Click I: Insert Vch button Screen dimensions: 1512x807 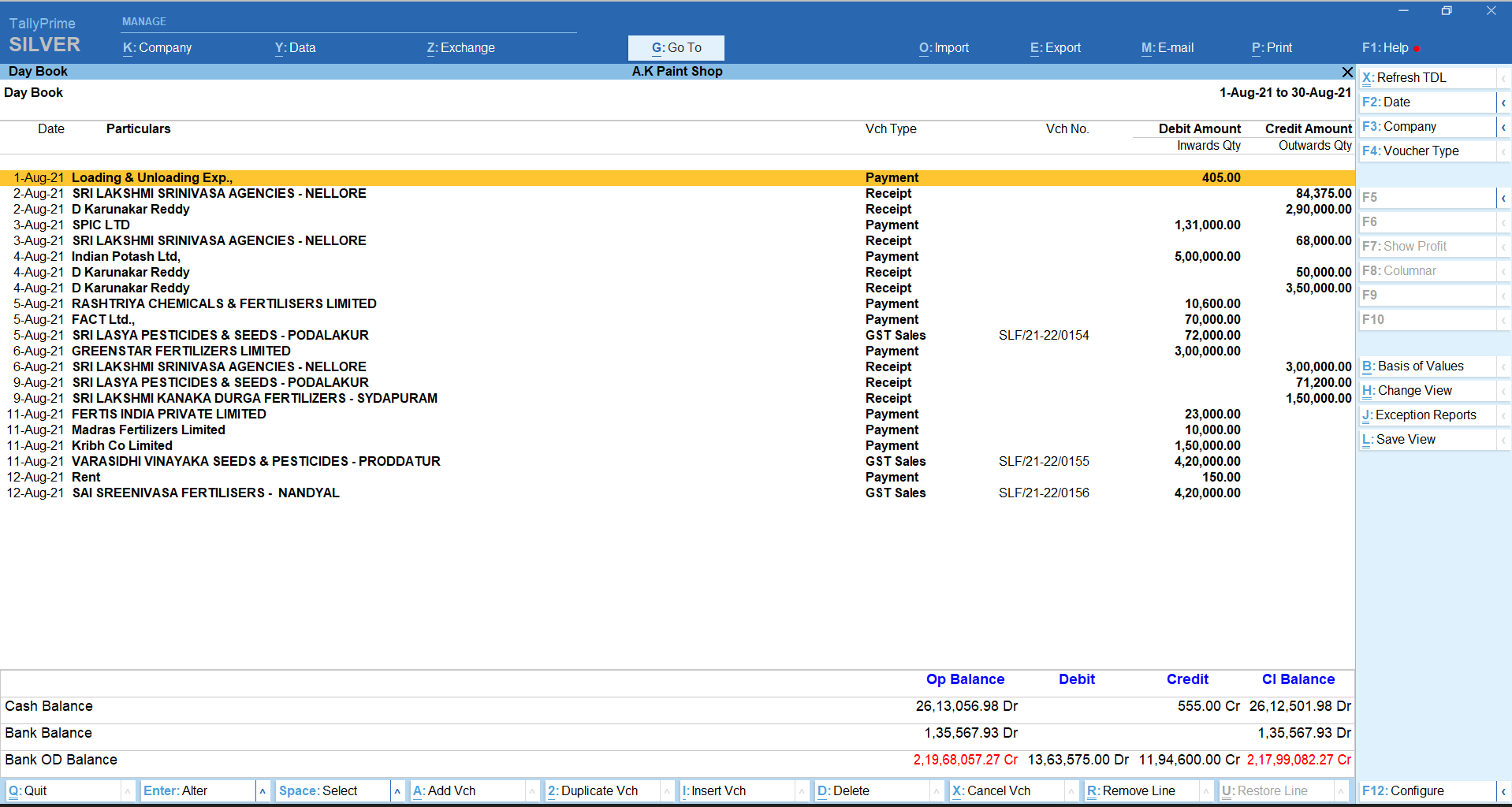(x=737, y=791)
